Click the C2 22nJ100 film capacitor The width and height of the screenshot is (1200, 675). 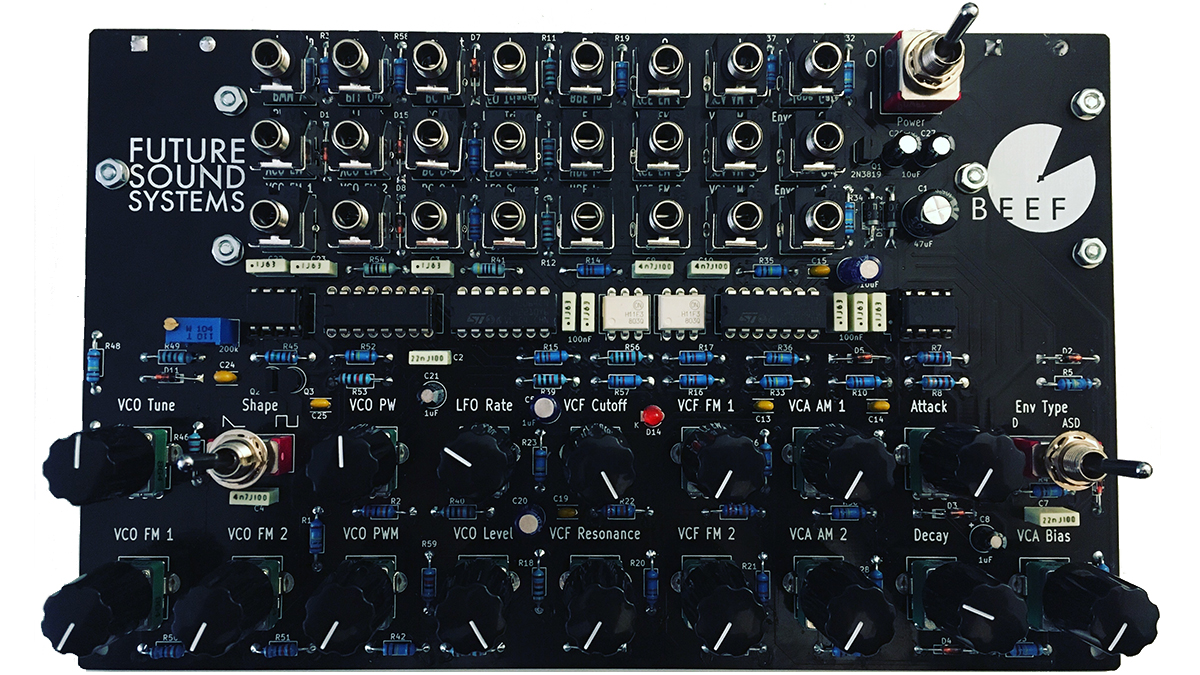(x=430, y=356)
